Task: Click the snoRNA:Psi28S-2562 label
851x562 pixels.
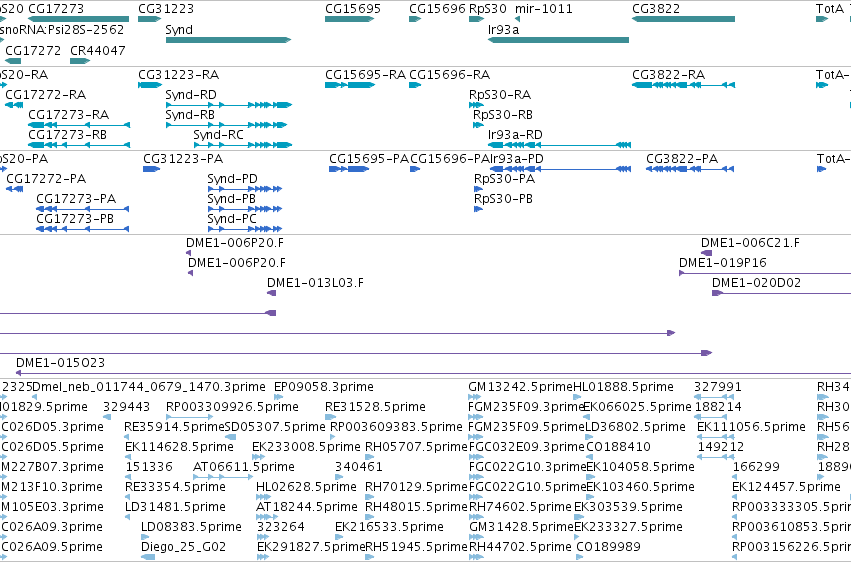Action: click(62, 29)
